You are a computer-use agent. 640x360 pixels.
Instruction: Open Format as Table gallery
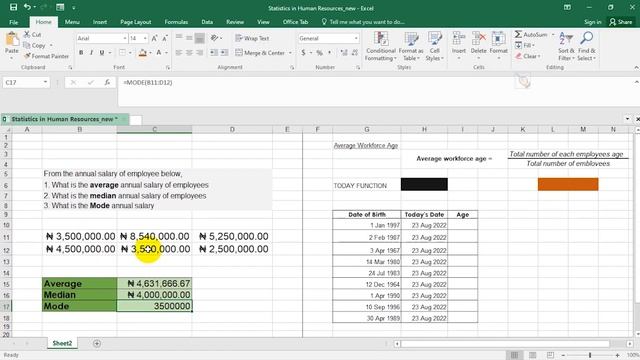coord(411,47)
